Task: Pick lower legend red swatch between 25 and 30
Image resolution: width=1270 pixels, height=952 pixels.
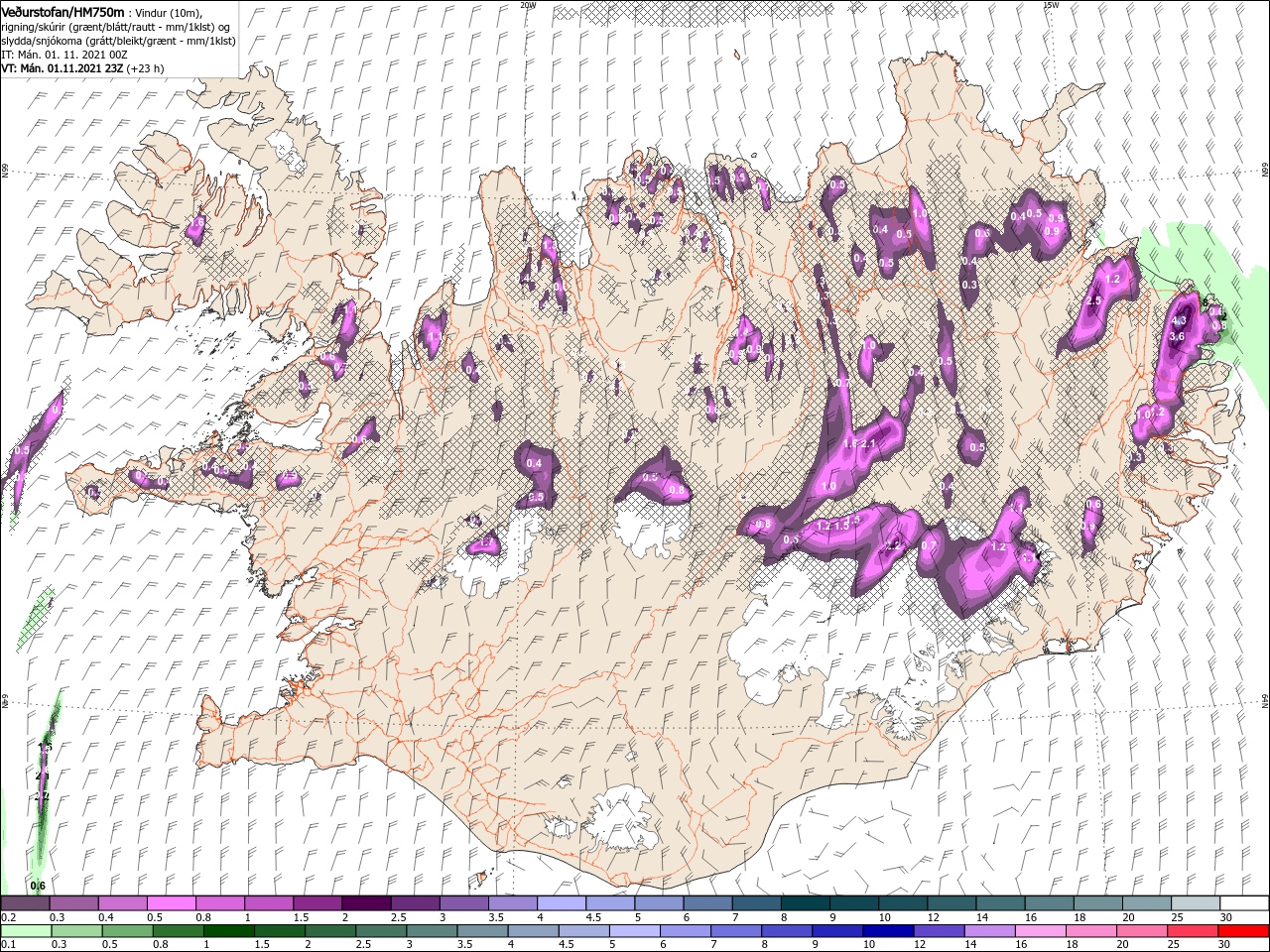Action: coord(1191,931)
